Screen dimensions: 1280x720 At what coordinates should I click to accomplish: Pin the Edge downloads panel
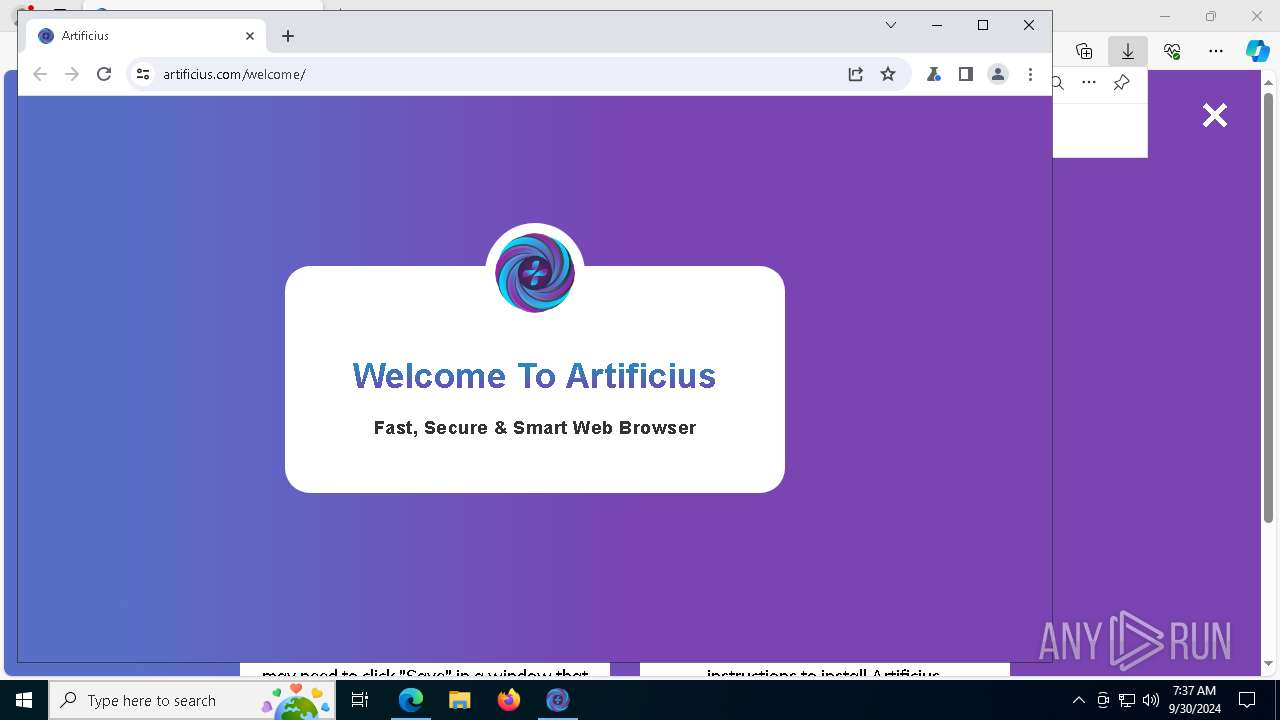1121,83
